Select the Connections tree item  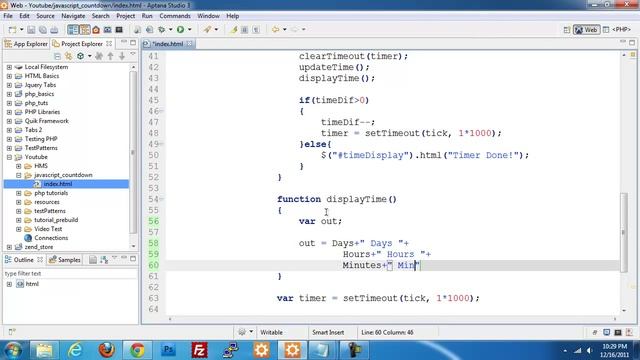[x=51, y=238]
